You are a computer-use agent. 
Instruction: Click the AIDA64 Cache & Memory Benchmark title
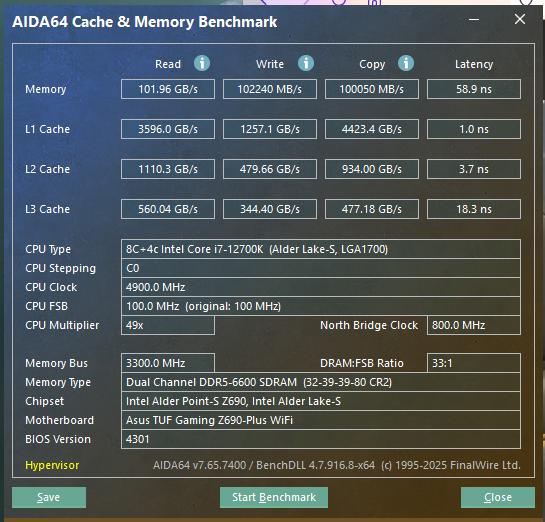(x=145, y=22)
